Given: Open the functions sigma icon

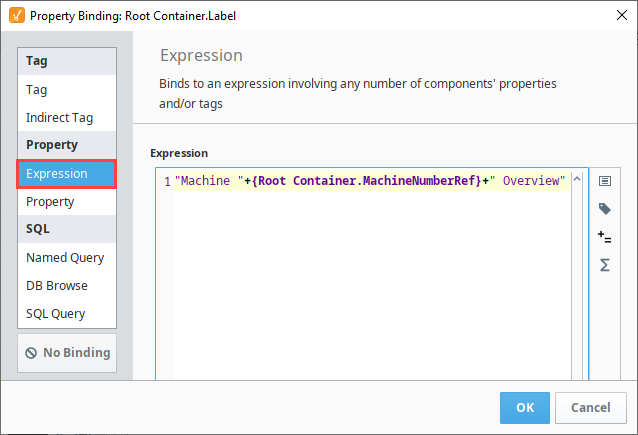Looking at the screenshot, I should pos(605,265).
